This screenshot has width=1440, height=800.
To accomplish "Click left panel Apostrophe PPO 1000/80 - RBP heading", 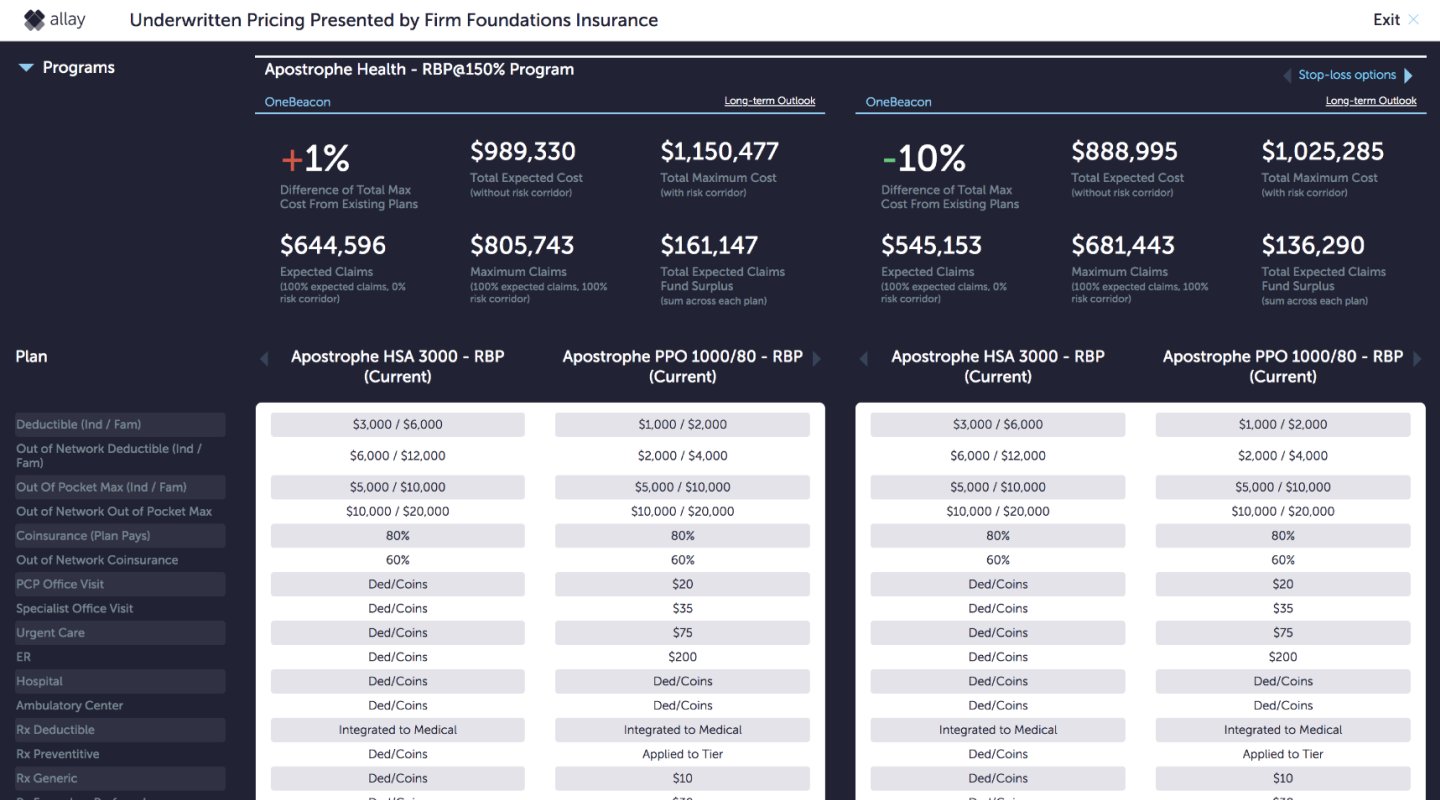I will point(683,366).
